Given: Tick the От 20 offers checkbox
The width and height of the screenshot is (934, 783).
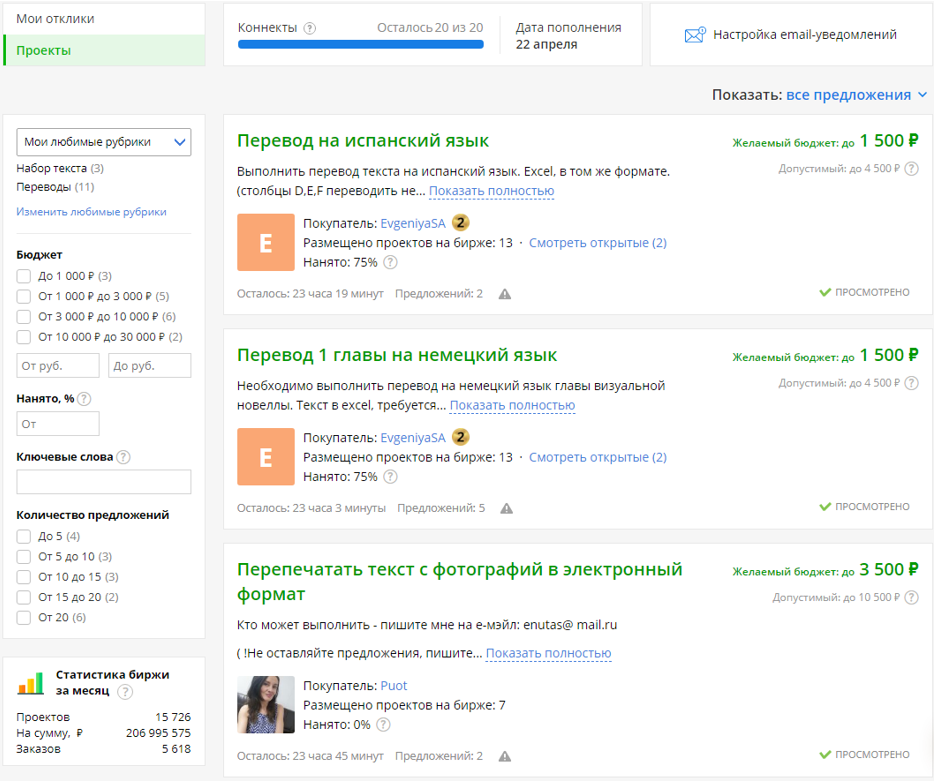Looking at the screenshot, I should coord(24,618).
